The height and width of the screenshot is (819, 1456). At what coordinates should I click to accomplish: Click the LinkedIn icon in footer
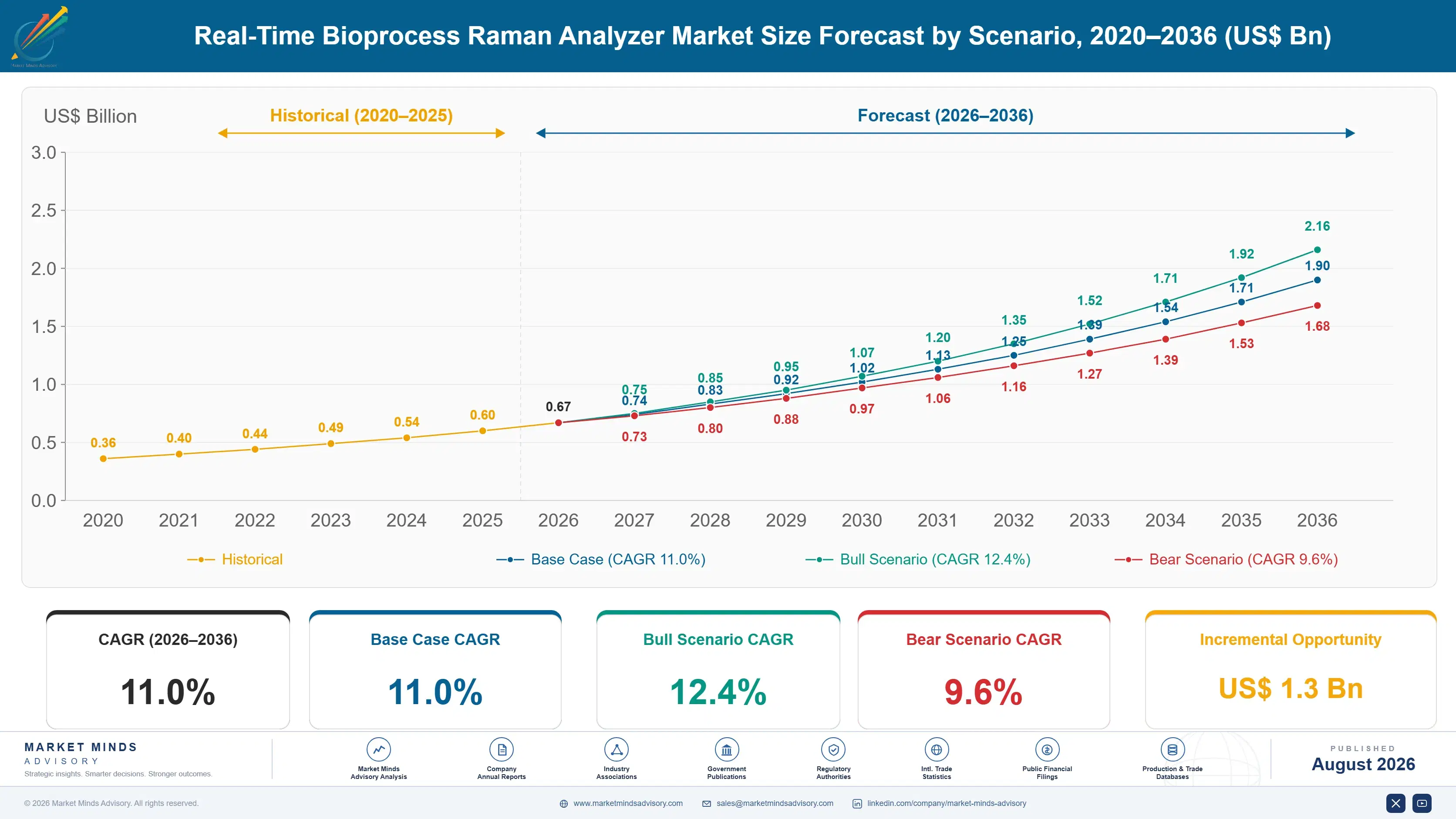(857, 803)
